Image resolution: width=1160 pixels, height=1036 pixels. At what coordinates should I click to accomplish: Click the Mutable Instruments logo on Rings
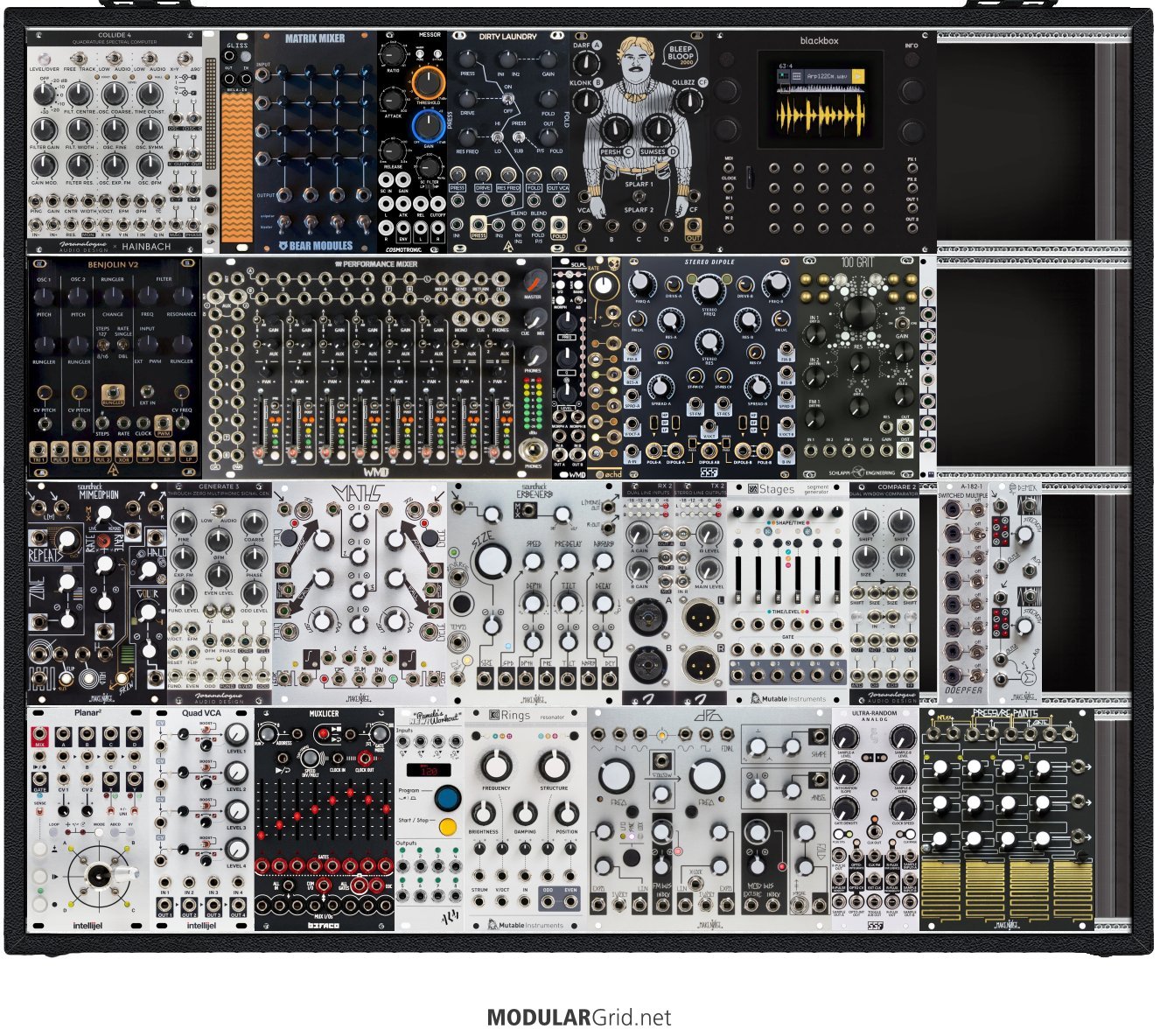pos(526,924)
